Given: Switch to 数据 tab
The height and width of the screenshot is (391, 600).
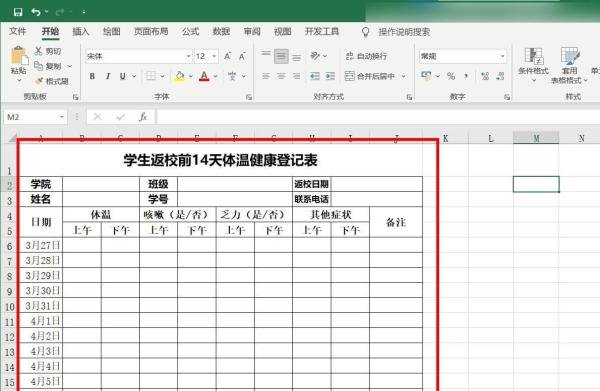Looking at the screenshot, I should pyautogui.click(x=222, y=31).
